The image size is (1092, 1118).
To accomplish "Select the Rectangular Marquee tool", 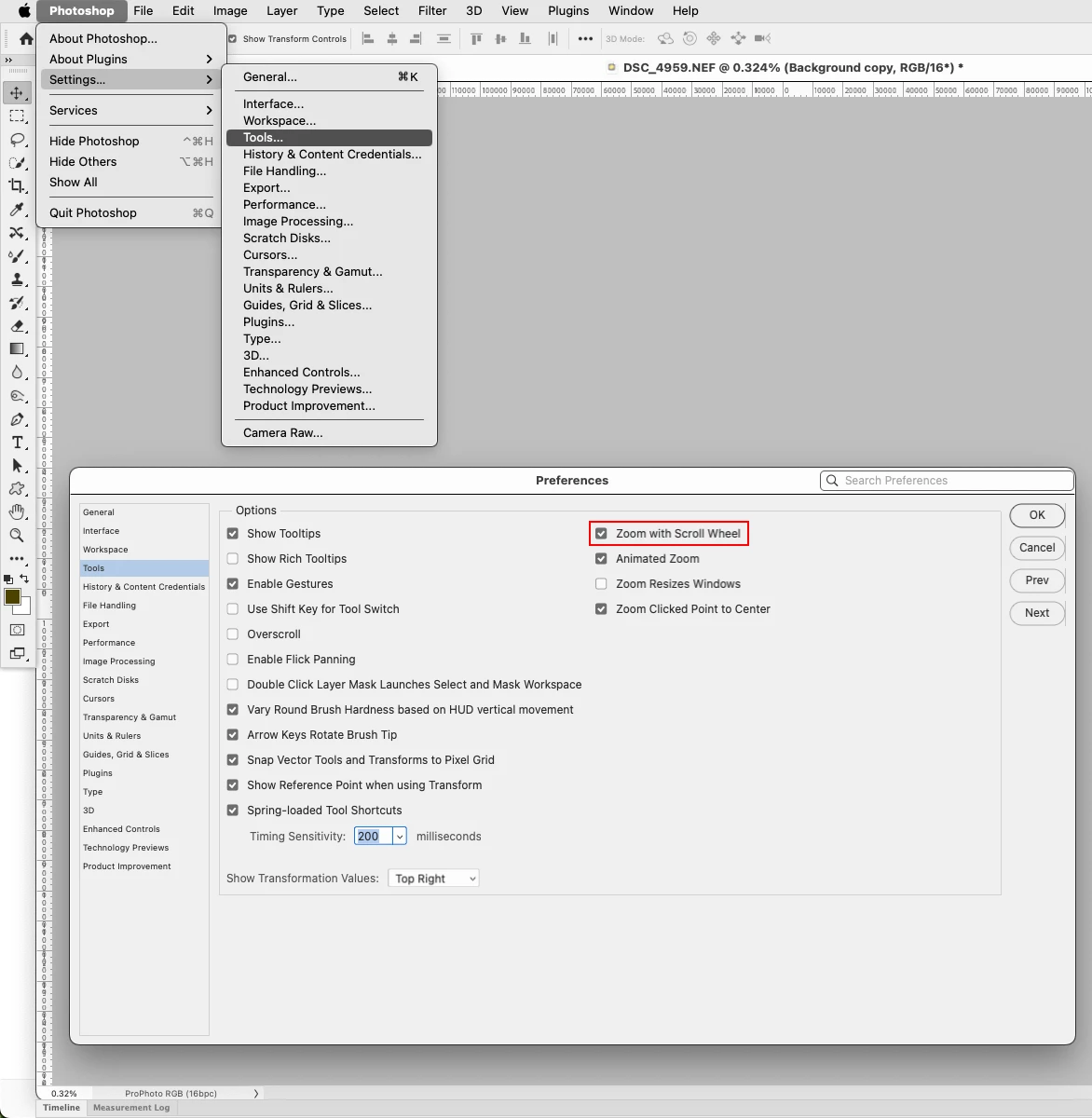I will coord(17,116).
